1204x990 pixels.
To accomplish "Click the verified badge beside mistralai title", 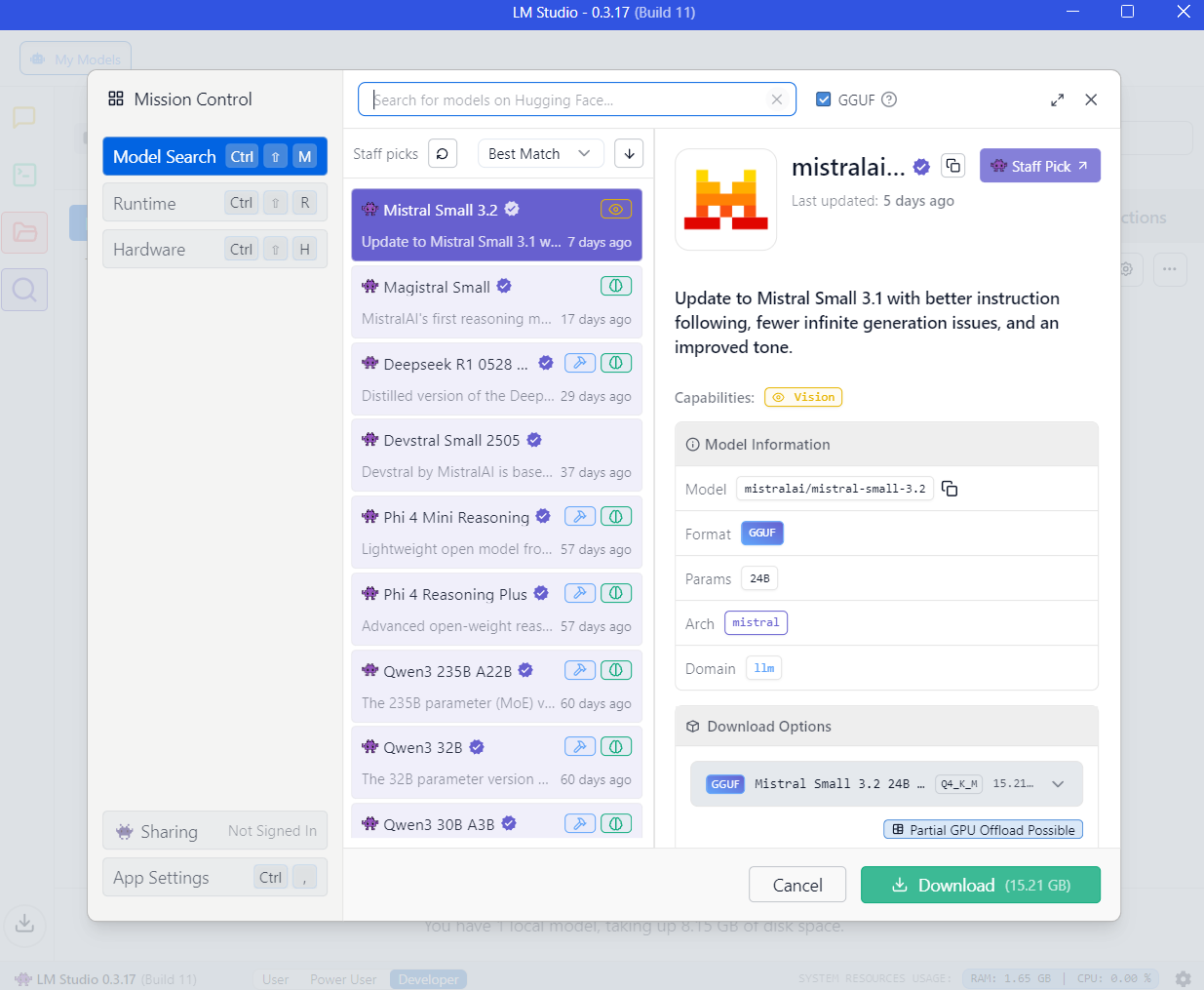I will [921, 167].
